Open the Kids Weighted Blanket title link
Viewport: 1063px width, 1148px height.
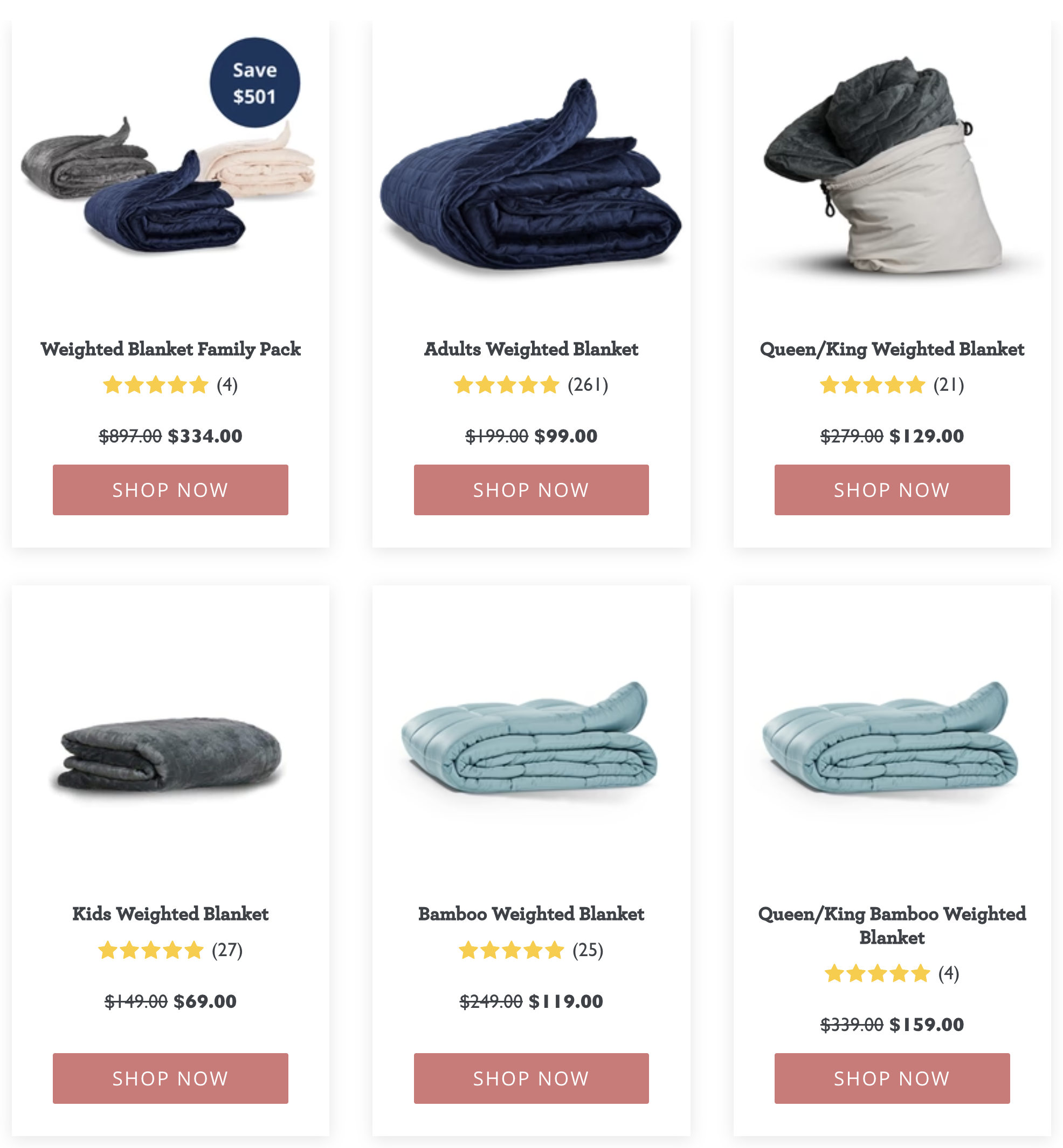tap(170, 914)
